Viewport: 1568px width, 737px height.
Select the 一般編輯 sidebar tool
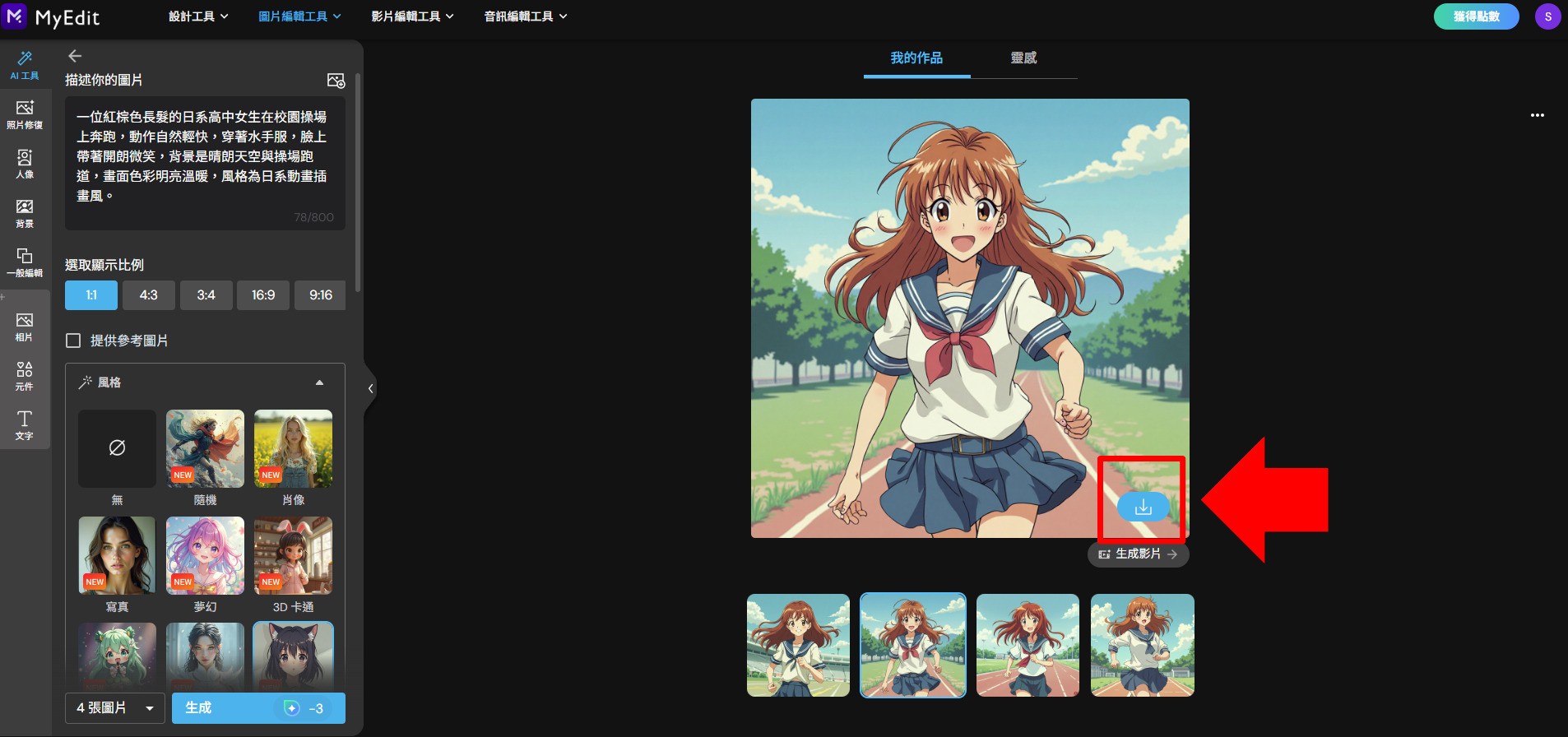pos(25,262)
